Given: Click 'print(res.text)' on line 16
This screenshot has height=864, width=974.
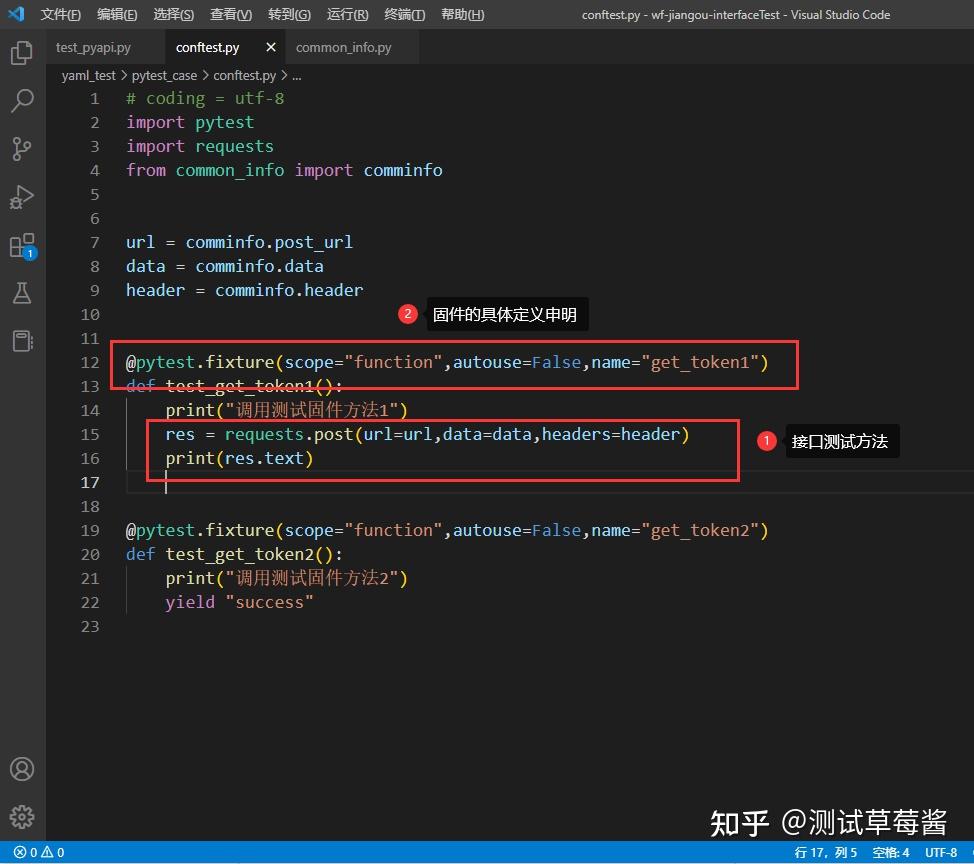Looking at the screenshot, I should tap(239, 458).
